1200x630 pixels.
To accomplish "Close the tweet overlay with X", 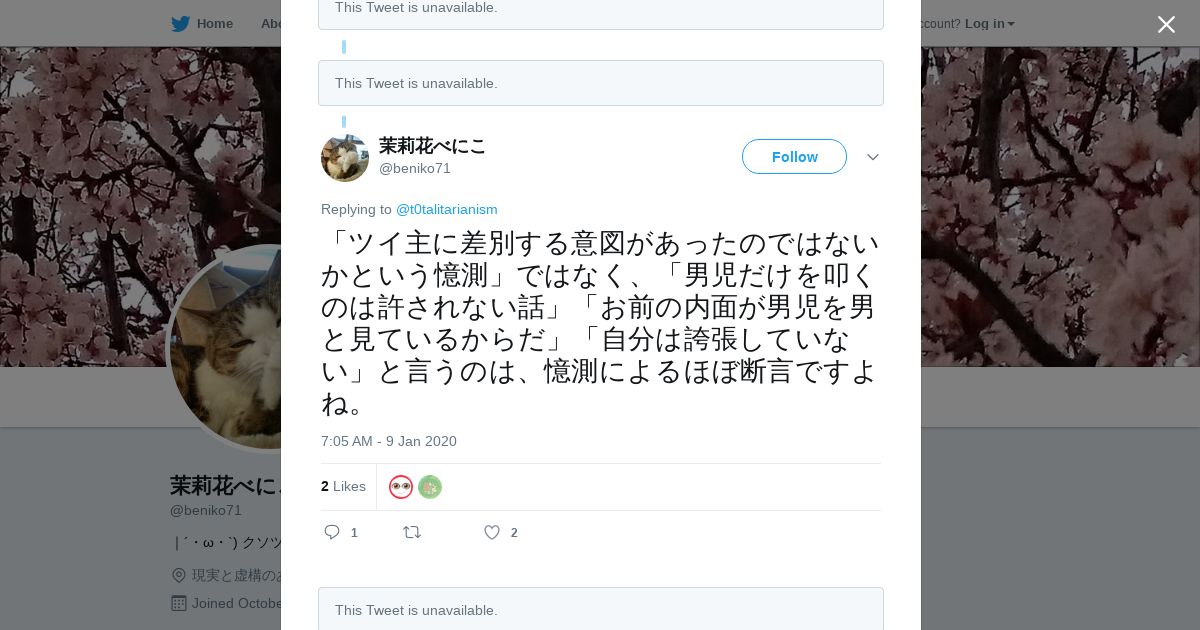I will (1166, 24).
